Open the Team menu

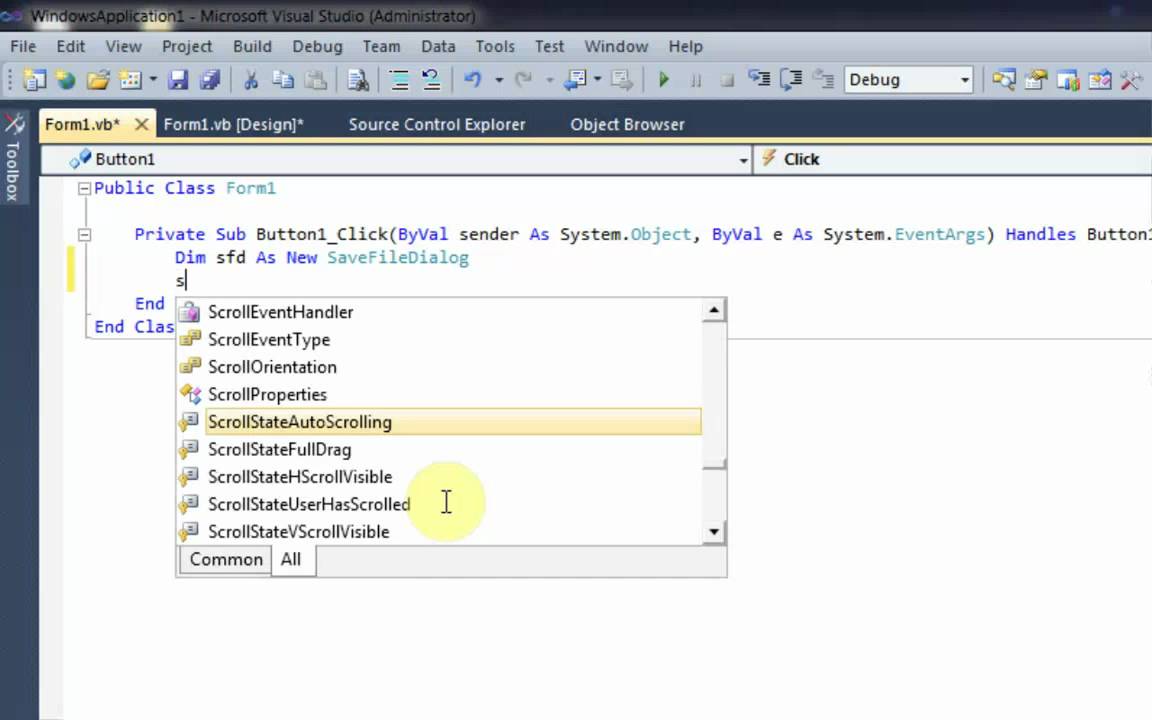(x=381, y=46)
